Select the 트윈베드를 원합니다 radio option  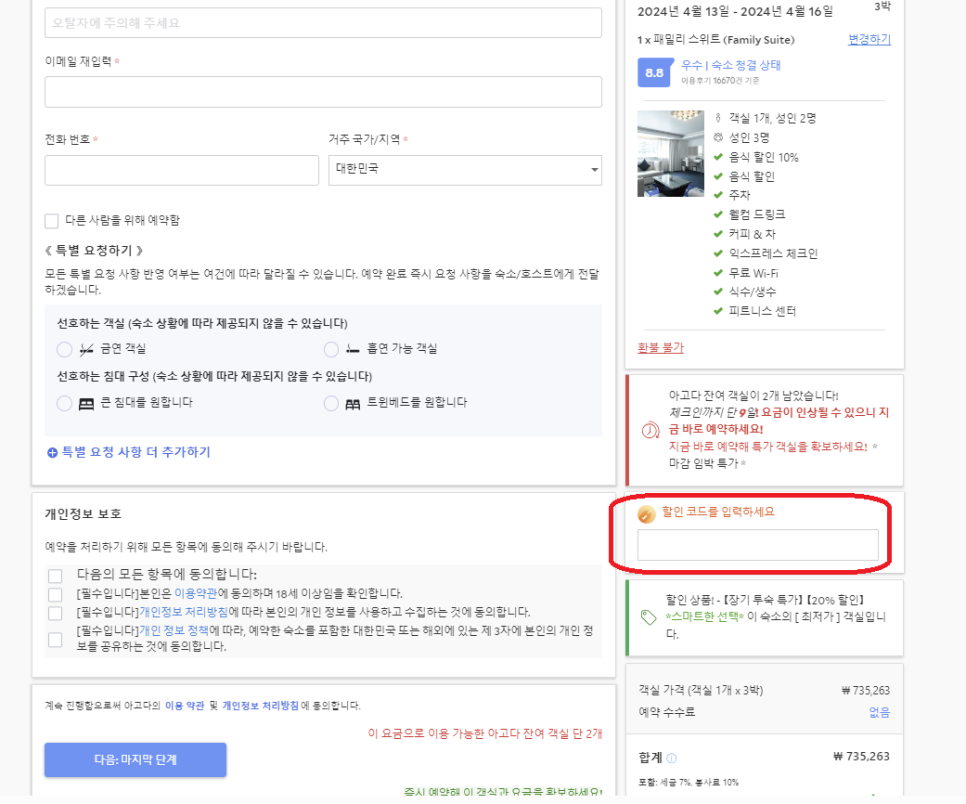click(x=331, y=403)
